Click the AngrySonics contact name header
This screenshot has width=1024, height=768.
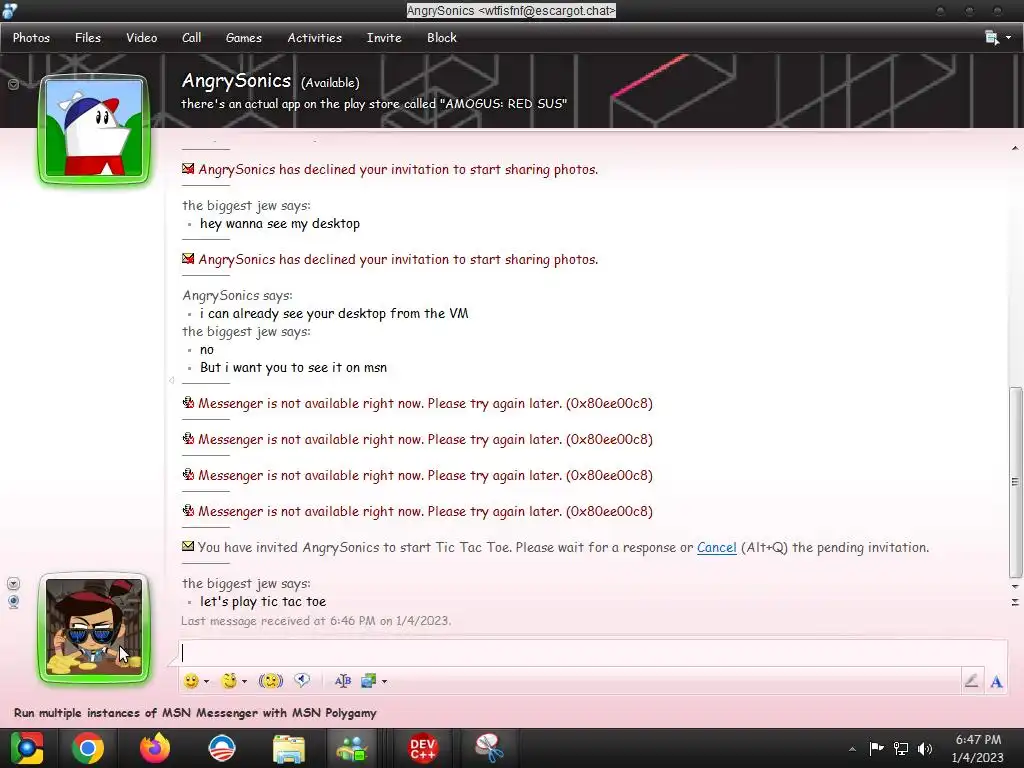coord(236,81)
